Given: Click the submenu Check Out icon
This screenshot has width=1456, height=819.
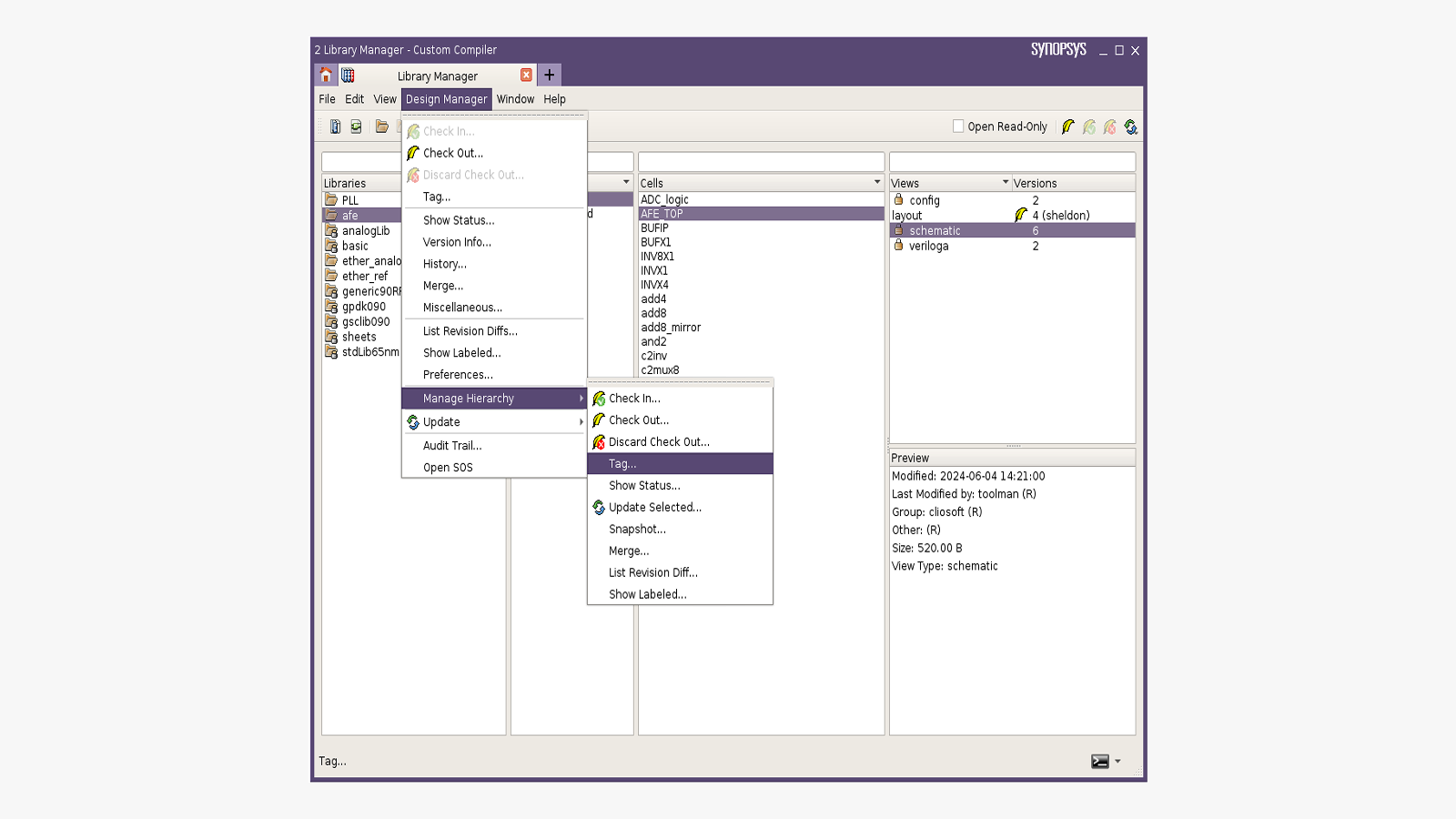Looking at the screenshot, I should [x=599, y=420].
